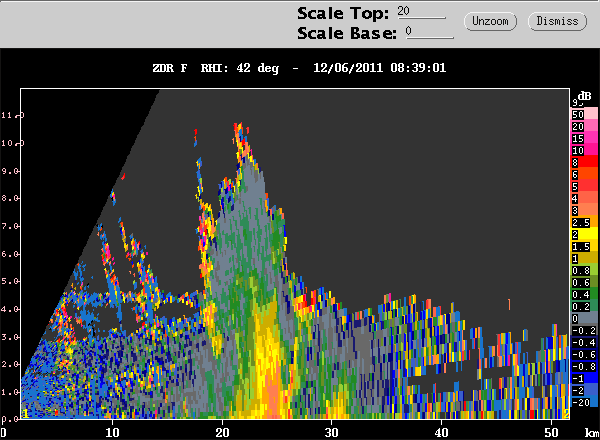
Task: Edit the Scale Base value field
Action: pos(429,32)
